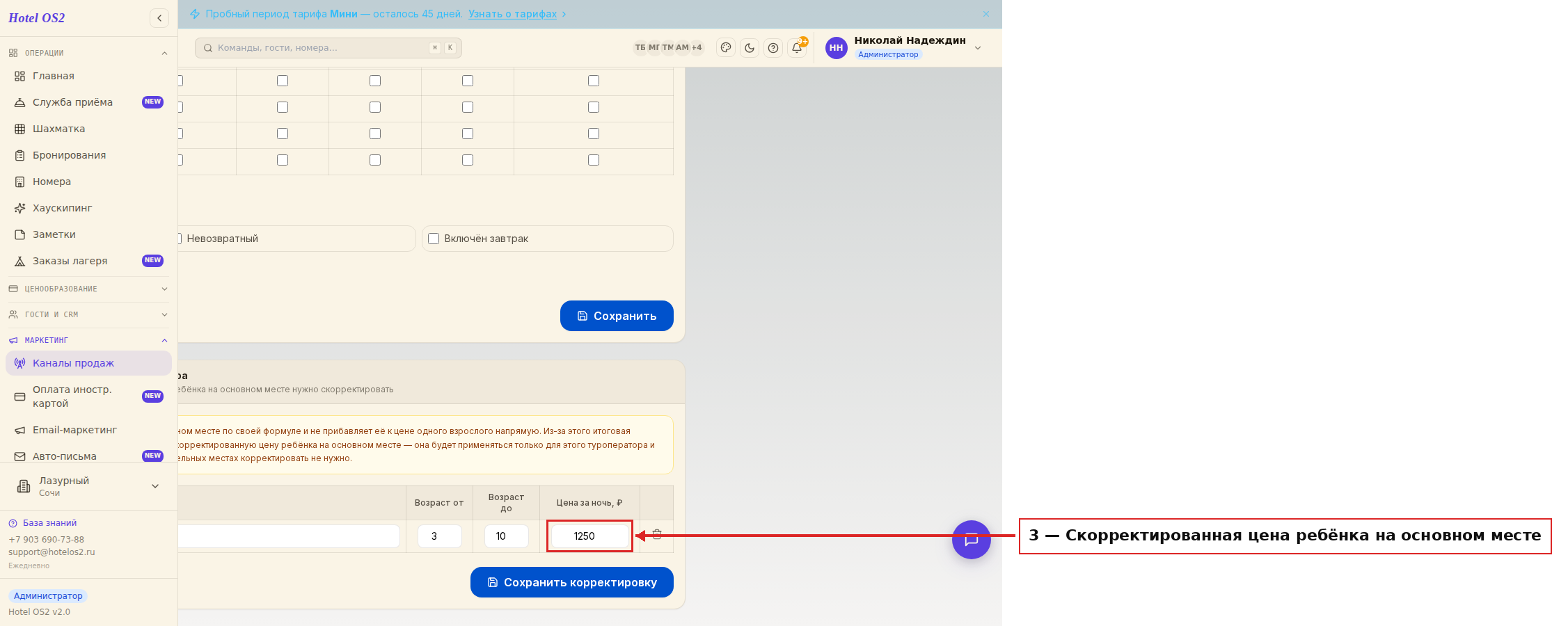Image resolution: width=1568 pixels, height=626 pixels.
Task: Open the theme palette icon
Action: [726, 48]
